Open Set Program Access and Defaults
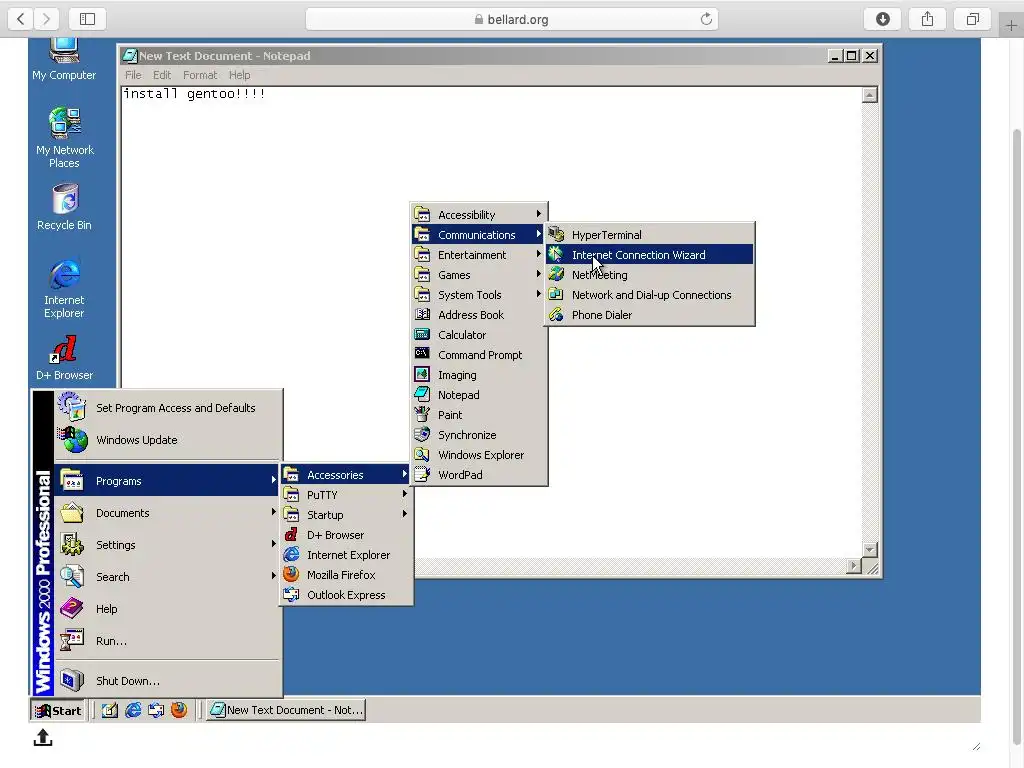 168,408
